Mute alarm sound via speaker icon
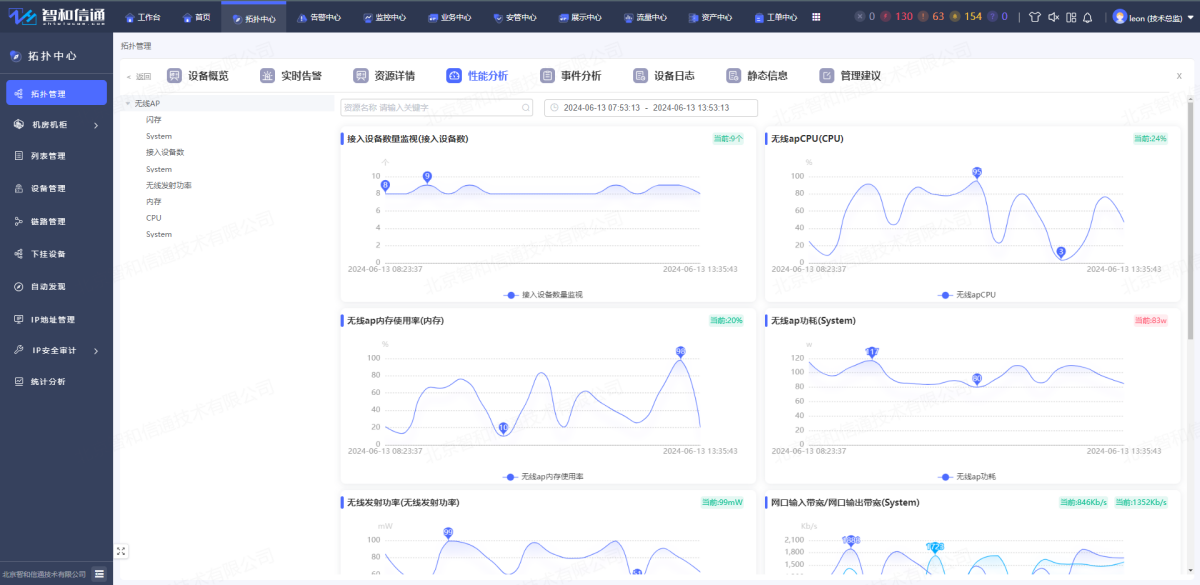This screenshot has height=585, width=1200. pos(1053,17)
